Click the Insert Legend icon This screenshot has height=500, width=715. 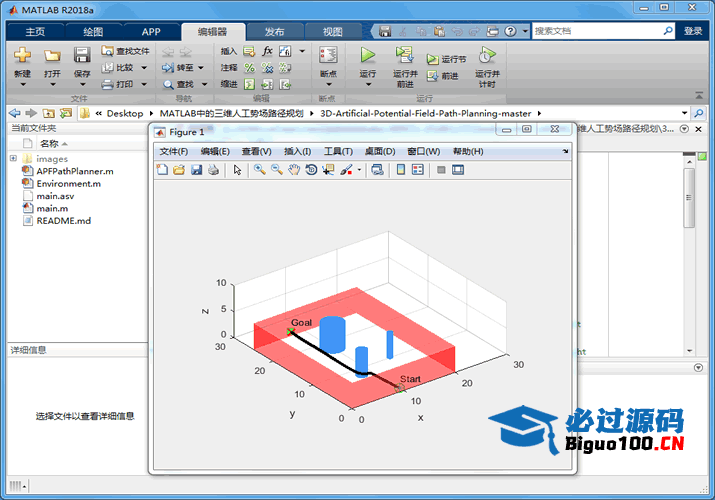tap(418, 170)
